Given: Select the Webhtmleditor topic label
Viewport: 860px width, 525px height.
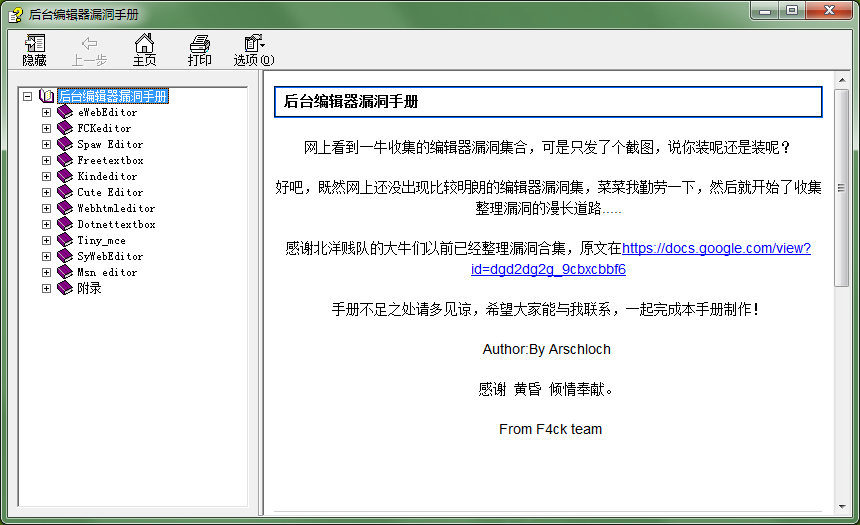Looking at the screenshot, I should 116,208.
